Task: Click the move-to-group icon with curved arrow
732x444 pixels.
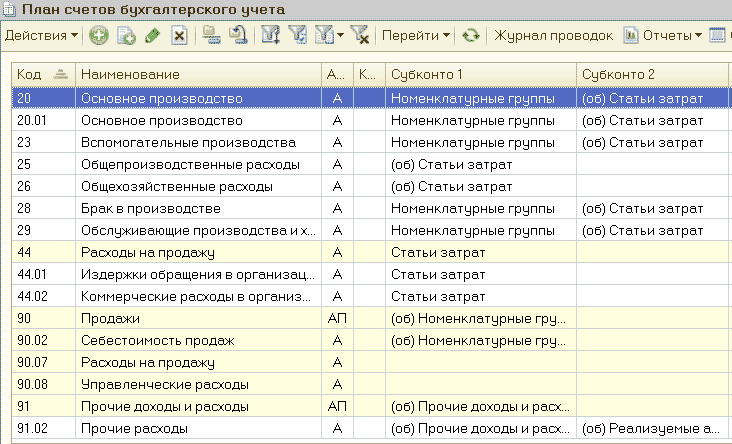Action: [239, 35]
